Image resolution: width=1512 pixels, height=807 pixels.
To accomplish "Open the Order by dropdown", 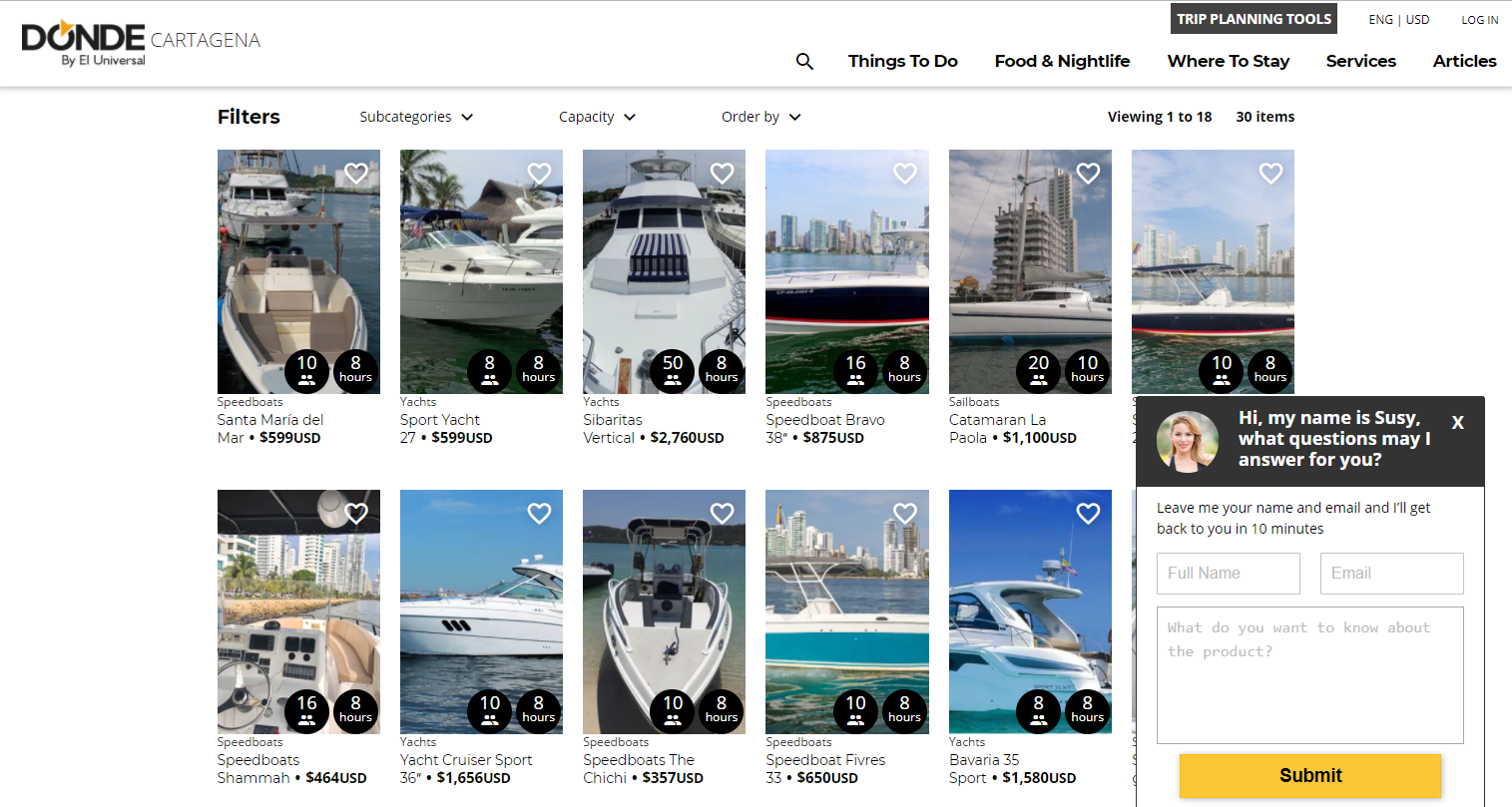I will (760, 117).
